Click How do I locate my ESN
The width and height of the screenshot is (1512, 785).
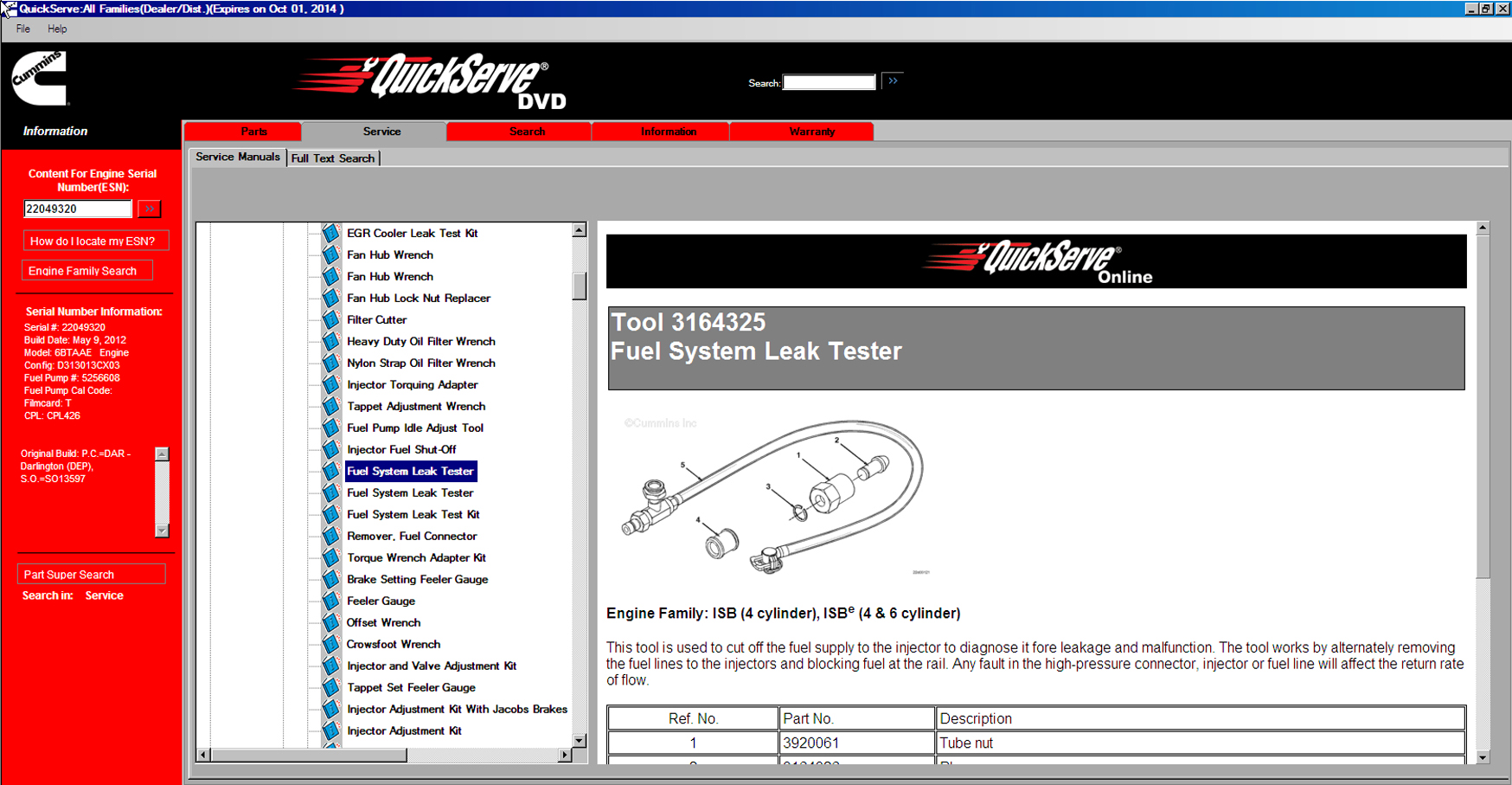[x=93, y=241]
